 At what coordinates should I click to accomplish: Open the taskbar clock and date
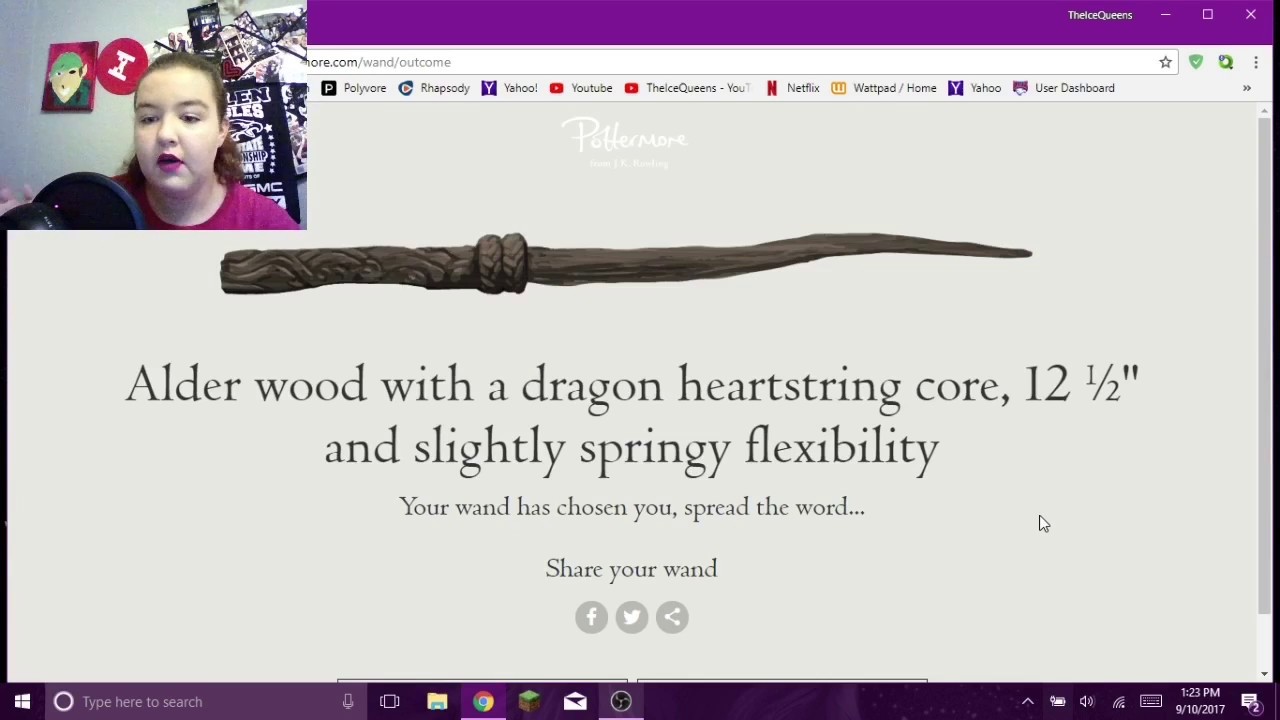click(1200, 701)
